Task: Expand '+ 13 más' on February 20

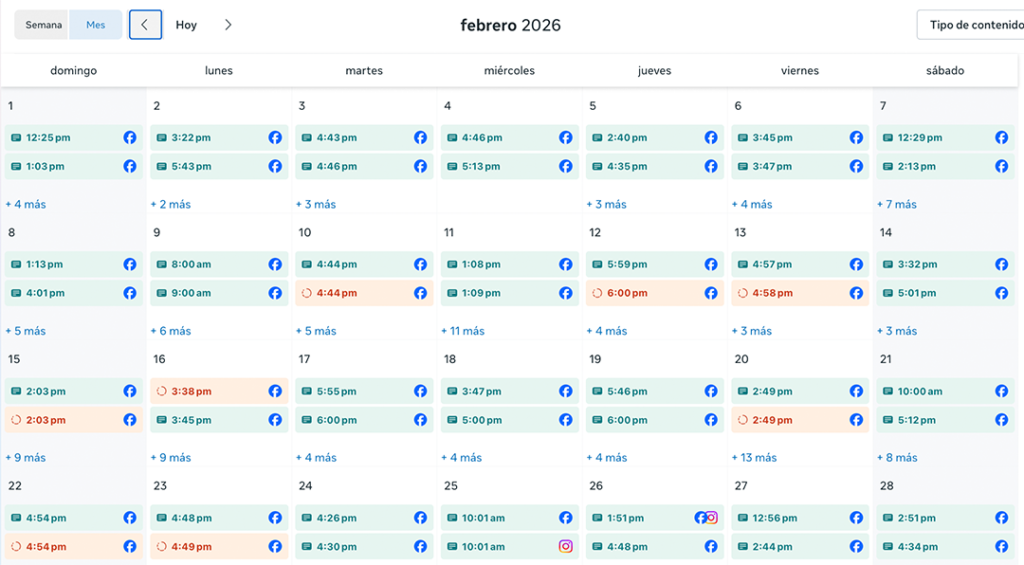Action: (x=754, y=458)
